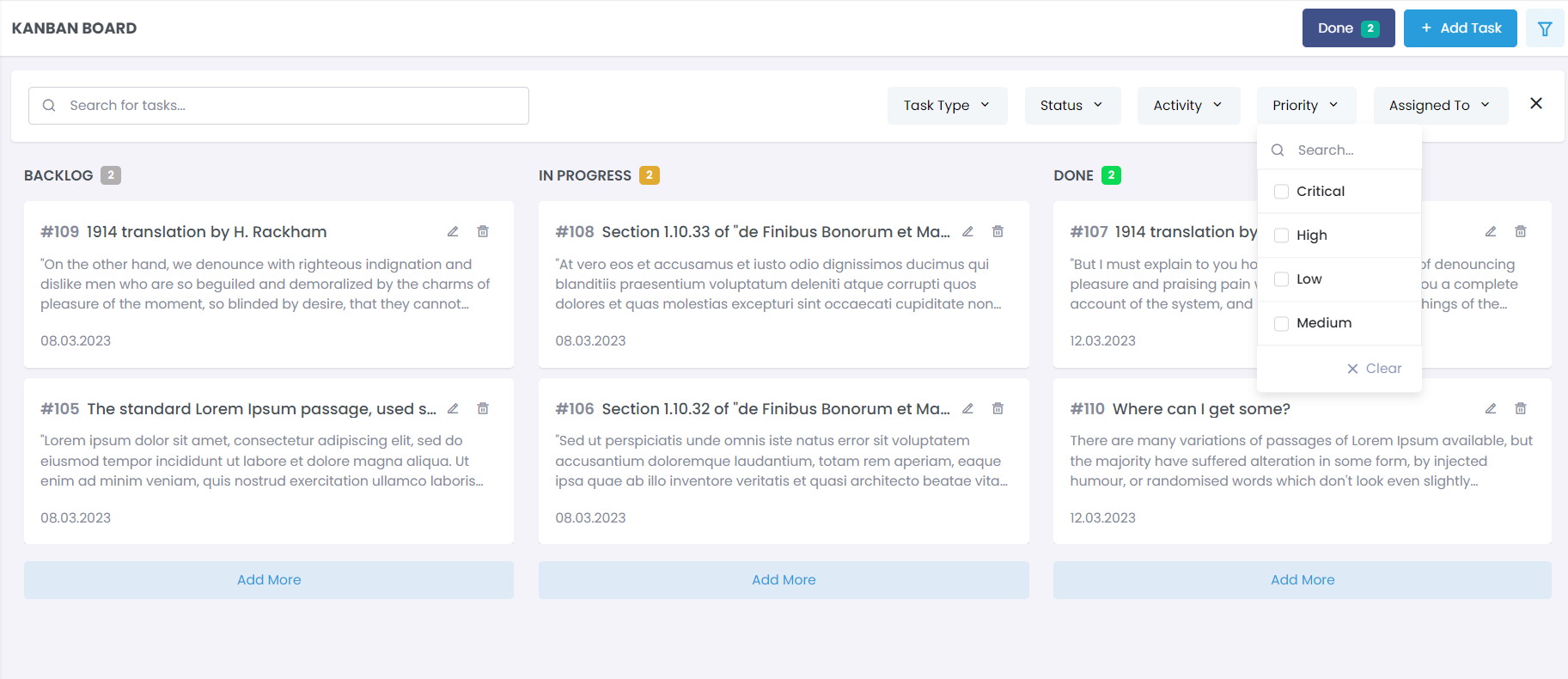Click the Add Task button

pyautogui.click(x=1460, y=28)
